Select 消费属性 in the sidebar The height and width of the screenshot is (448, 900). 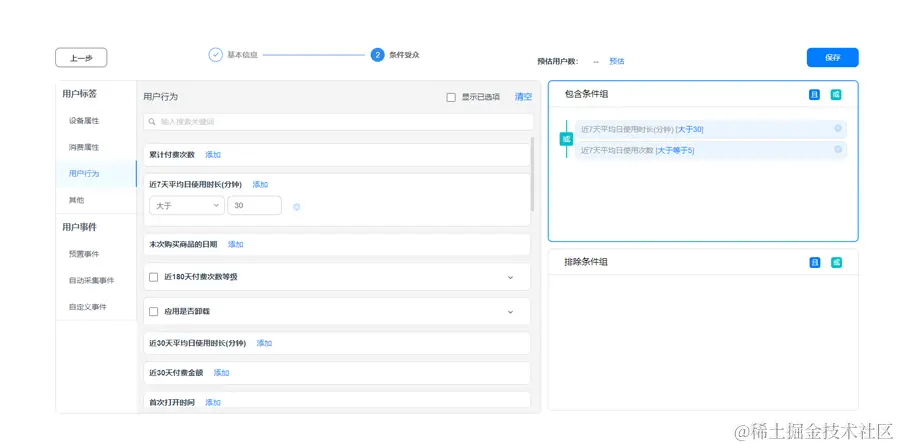point(84,147)
